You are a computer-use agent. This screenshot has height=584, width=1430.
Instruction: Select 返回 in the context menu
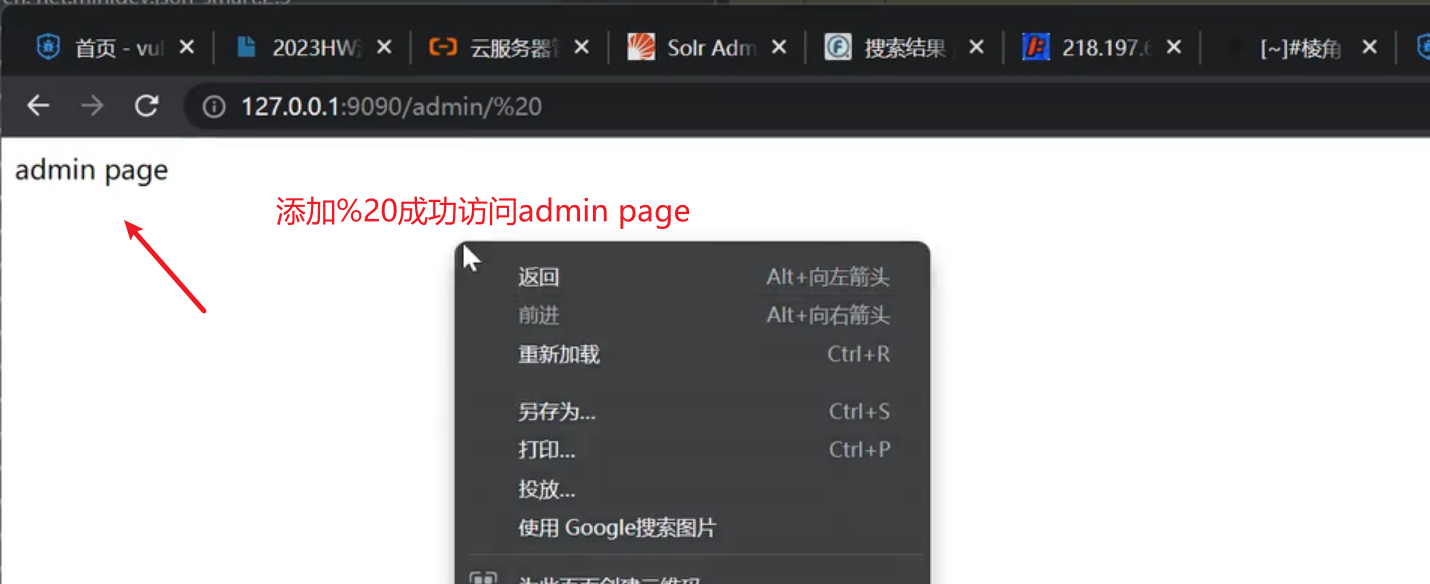pos(538,278)
